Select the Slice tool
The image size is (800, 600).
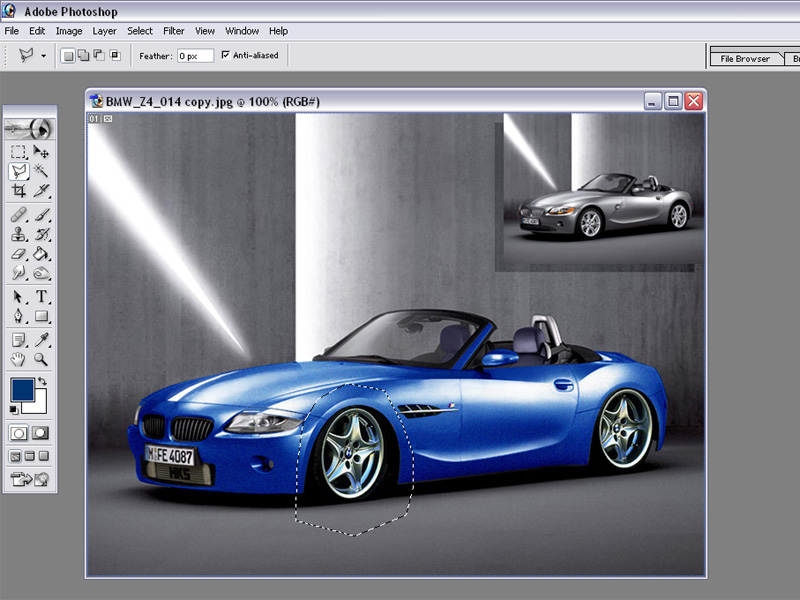click(41, 190)
